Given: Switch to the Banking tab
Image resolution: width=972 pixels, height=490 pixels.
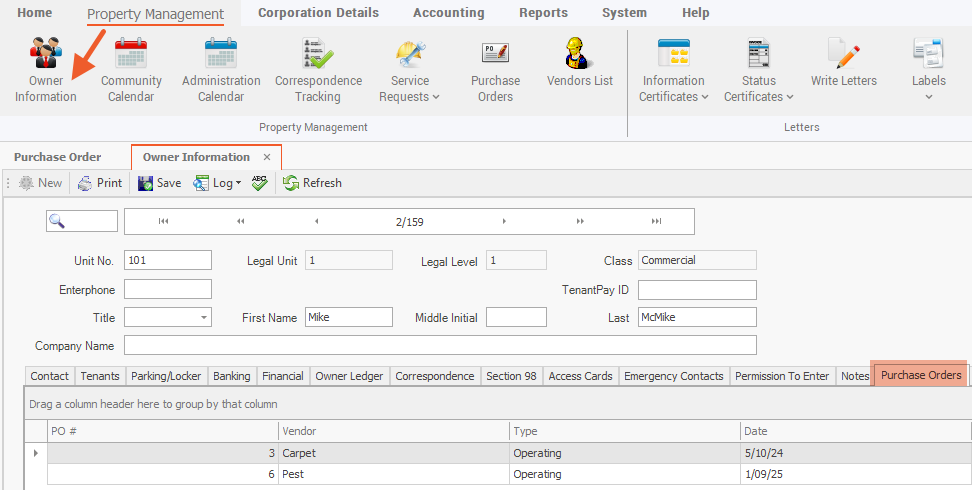Looking at the screenshot, I should pos(232,376).
